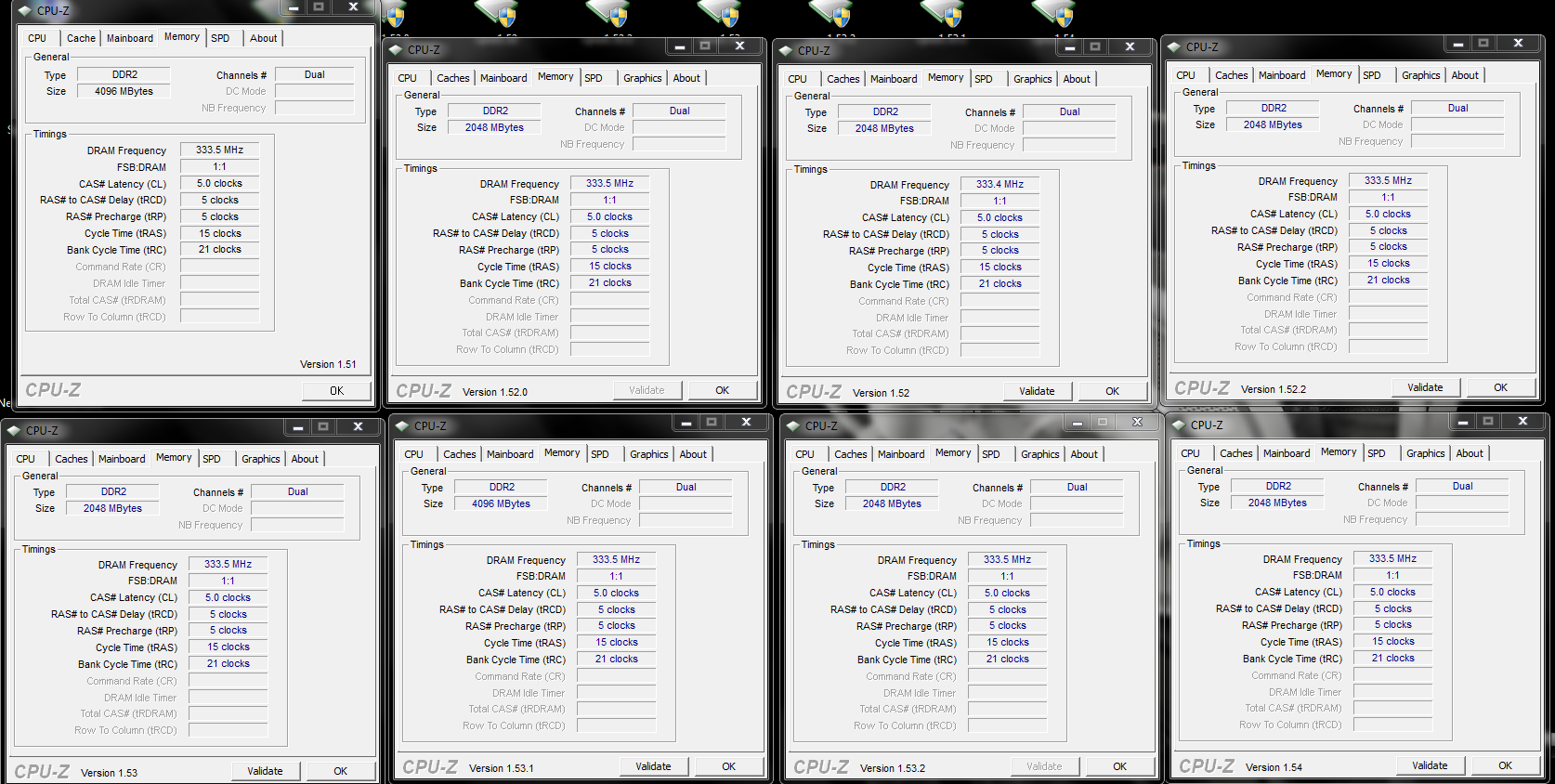Click the CPU-Z title icon in Version 1.52 window

(x=786, y=51)
